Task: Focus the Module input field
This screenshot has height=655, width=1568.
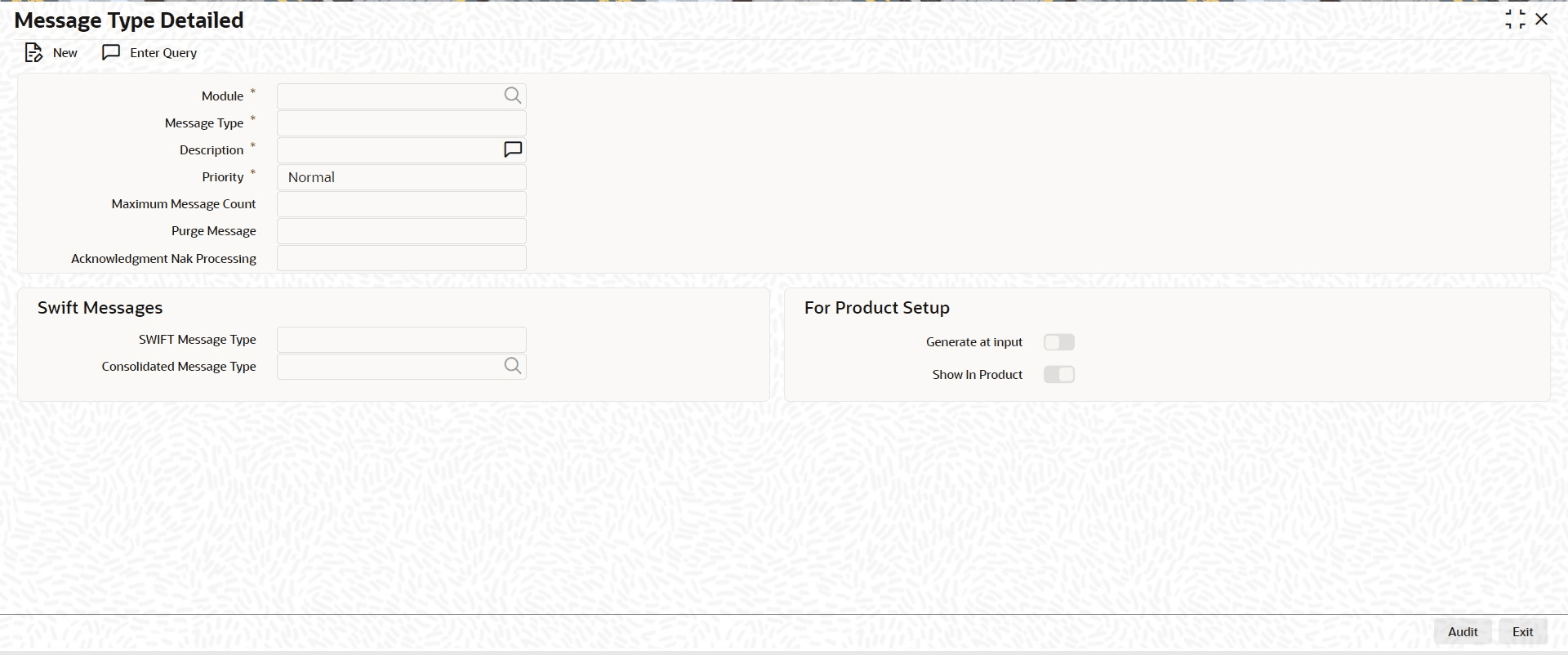Action: [390, 96]
